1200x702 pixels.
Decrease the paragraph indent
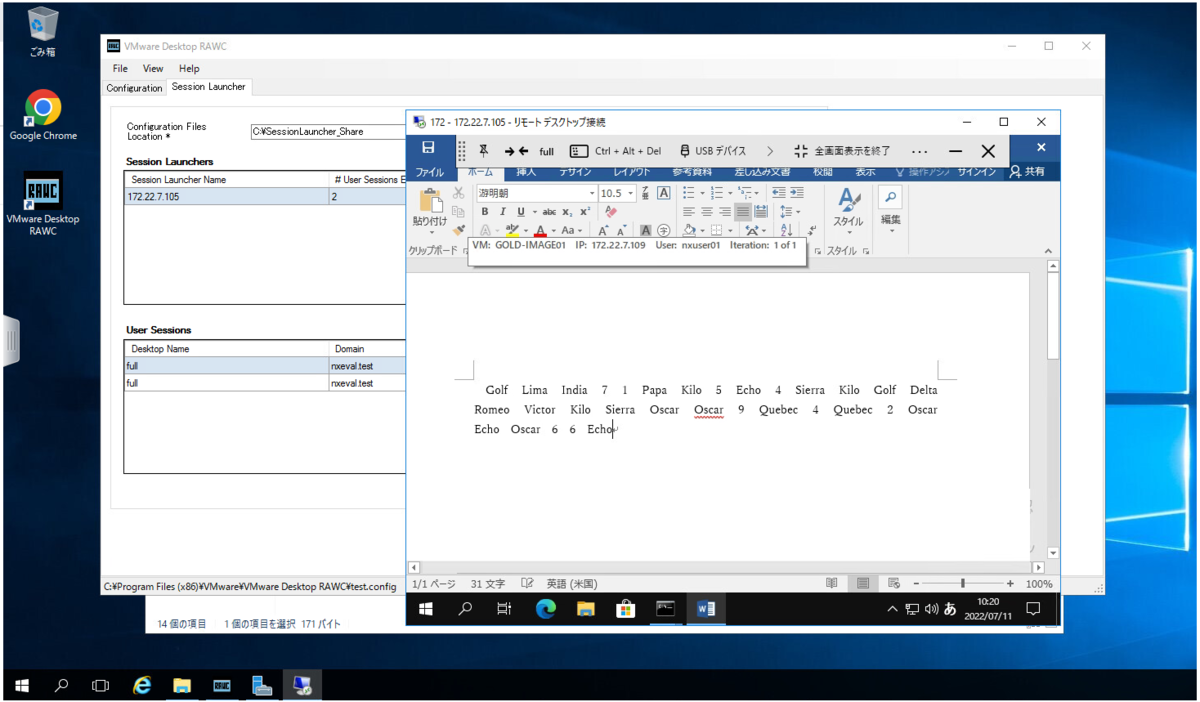point(779,193)
